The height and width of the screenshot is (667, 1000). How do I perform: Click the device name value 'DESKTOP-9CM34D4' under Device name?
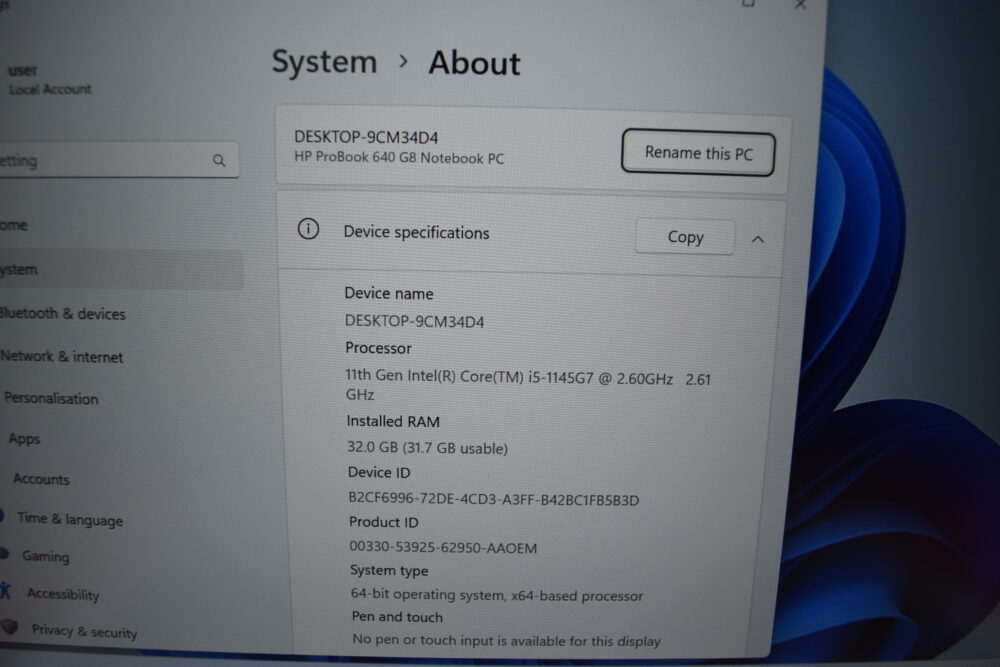415,321
